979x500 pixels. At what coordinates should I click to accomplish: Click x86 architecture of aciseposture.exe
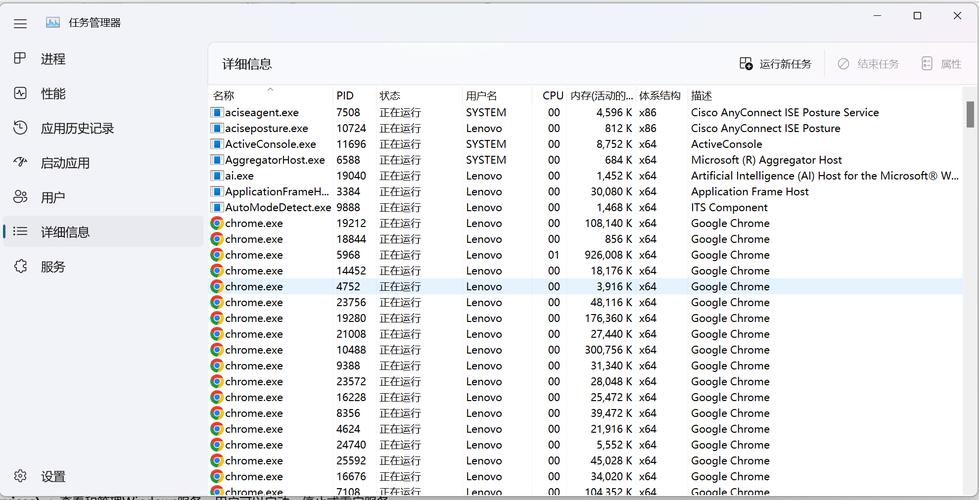[x=647, y=128]
